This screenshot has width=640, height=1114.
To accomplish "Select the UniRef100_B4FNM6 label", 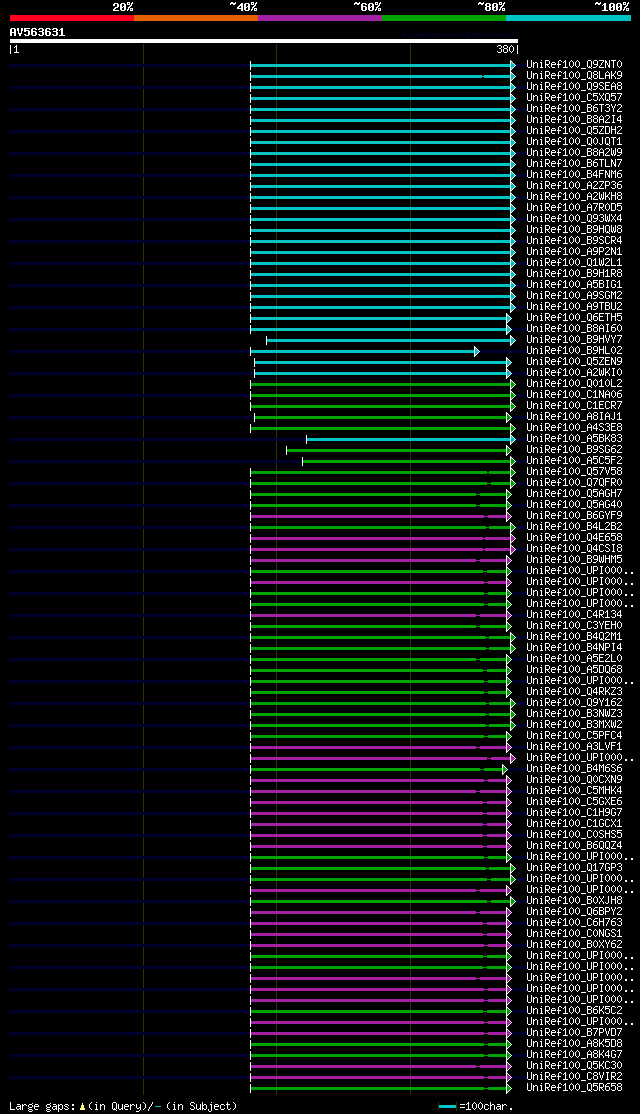I will pos(575,175).
